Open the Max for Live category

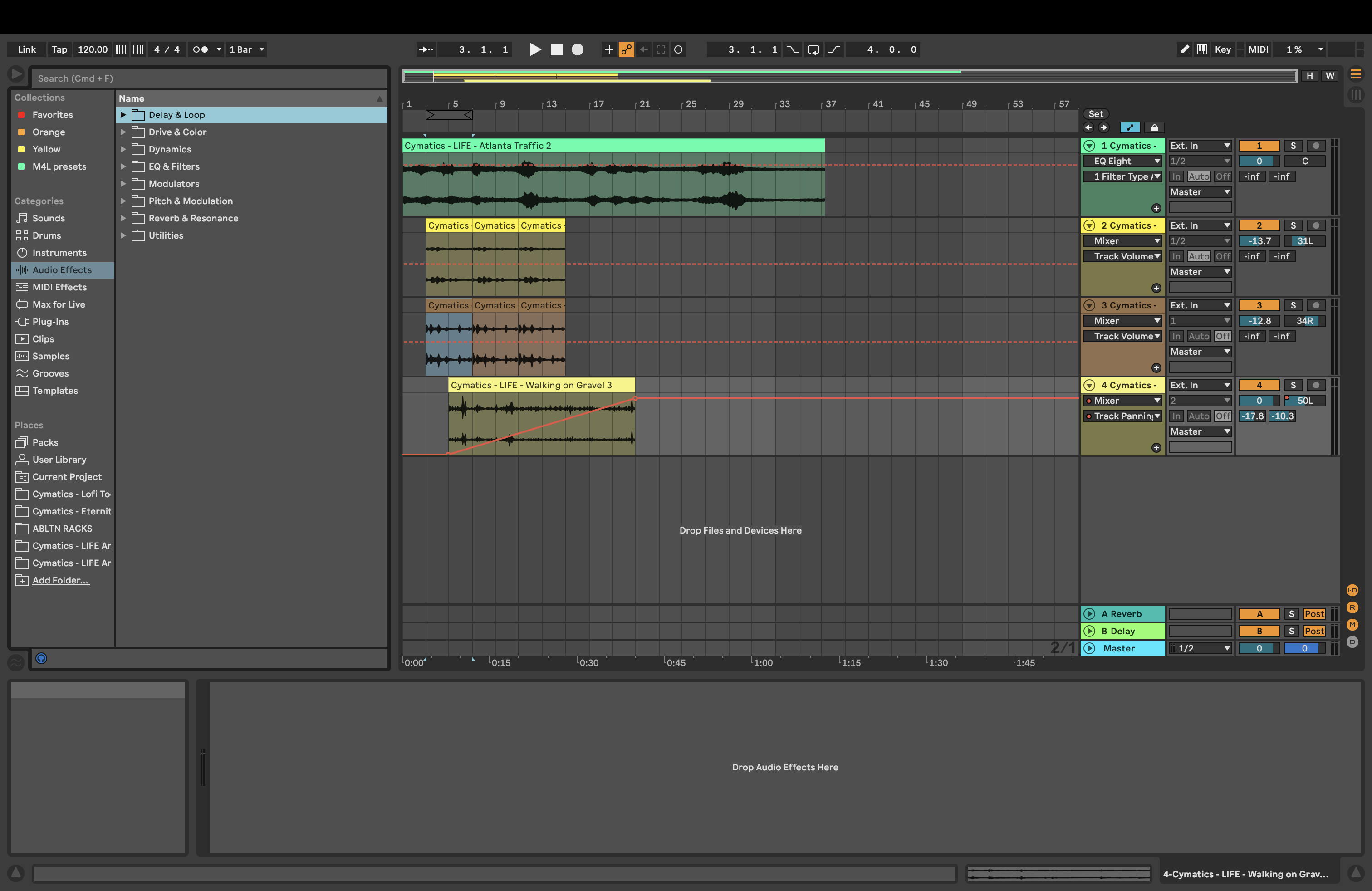[58, 305]
